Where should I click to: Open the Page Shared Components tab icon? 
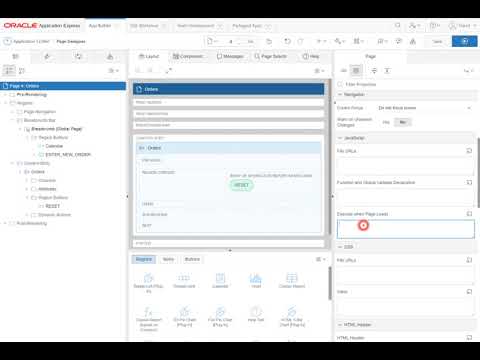110,57
